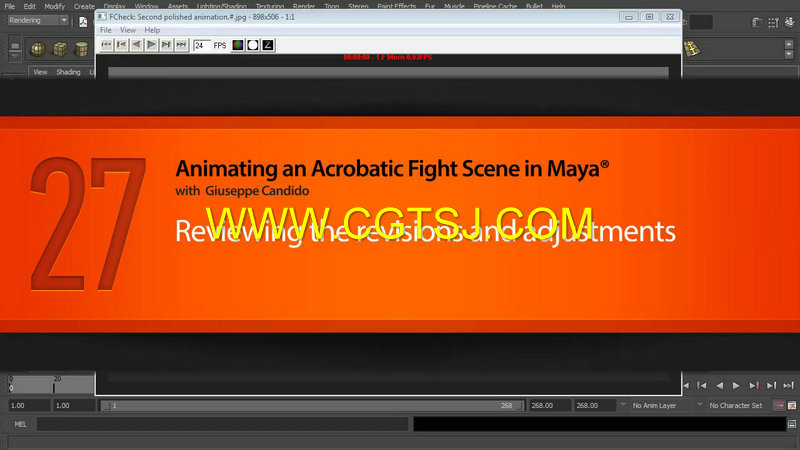Click the MEL command line label
Image resolution: width=800 pixels, height=450 pixels.
[x=20, y=424]
